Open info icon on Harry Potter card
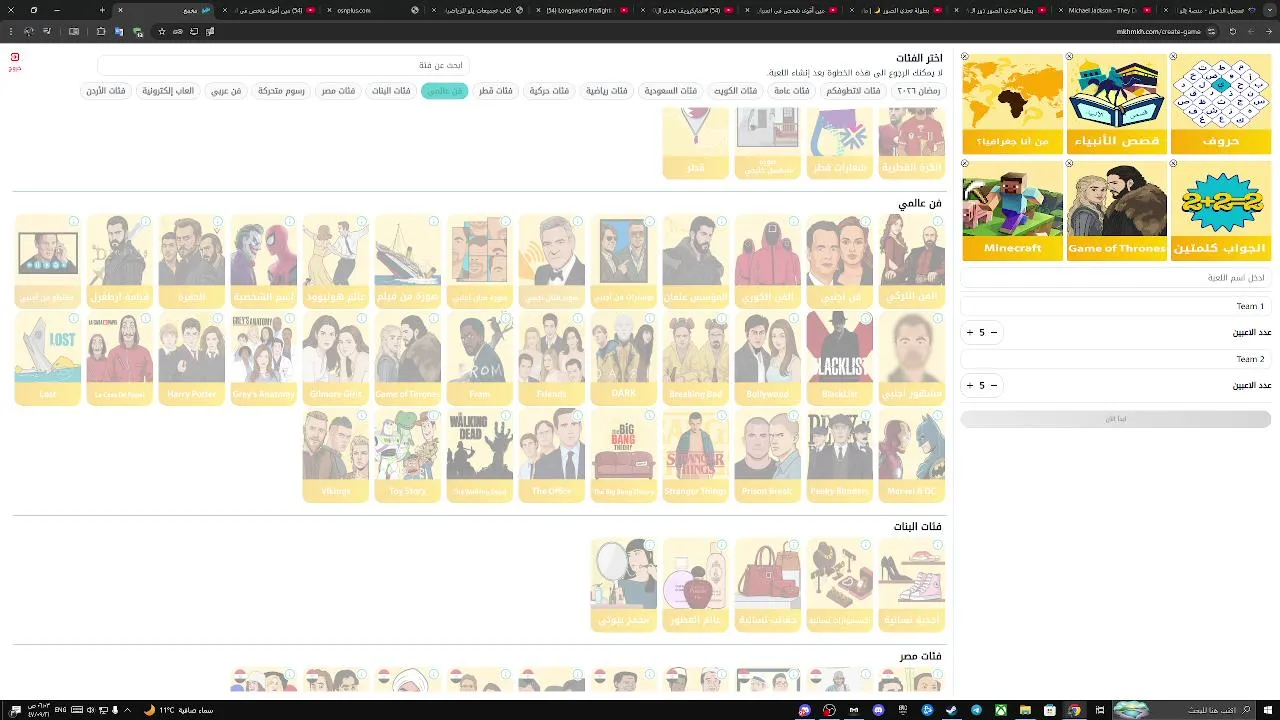The height and width of the screenshot is (720, 1280). tap(217, 319)
